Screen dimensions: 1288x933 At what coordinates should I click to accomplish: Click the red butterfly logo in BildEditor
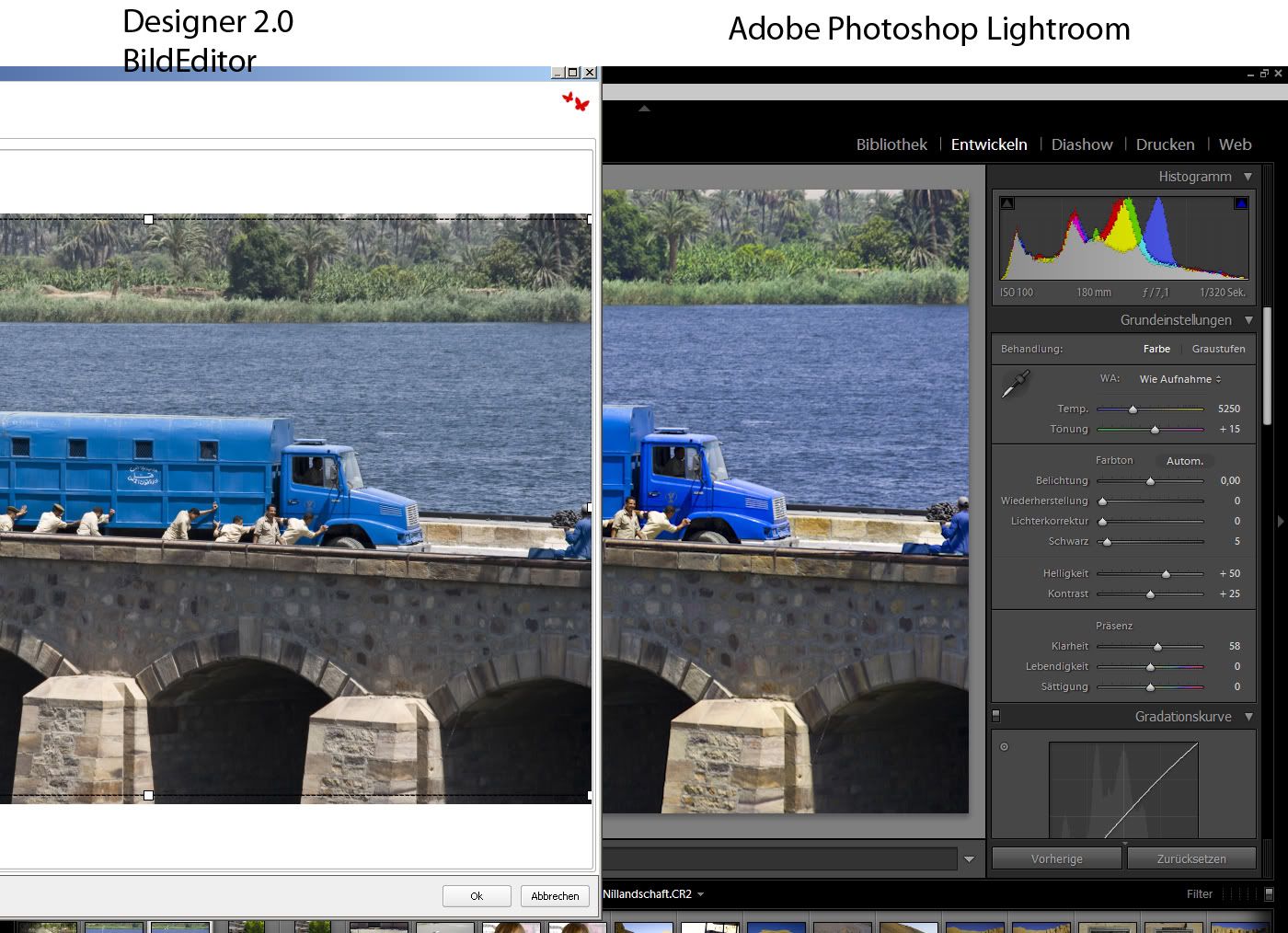pyautogui.click(x=576, y=101)
